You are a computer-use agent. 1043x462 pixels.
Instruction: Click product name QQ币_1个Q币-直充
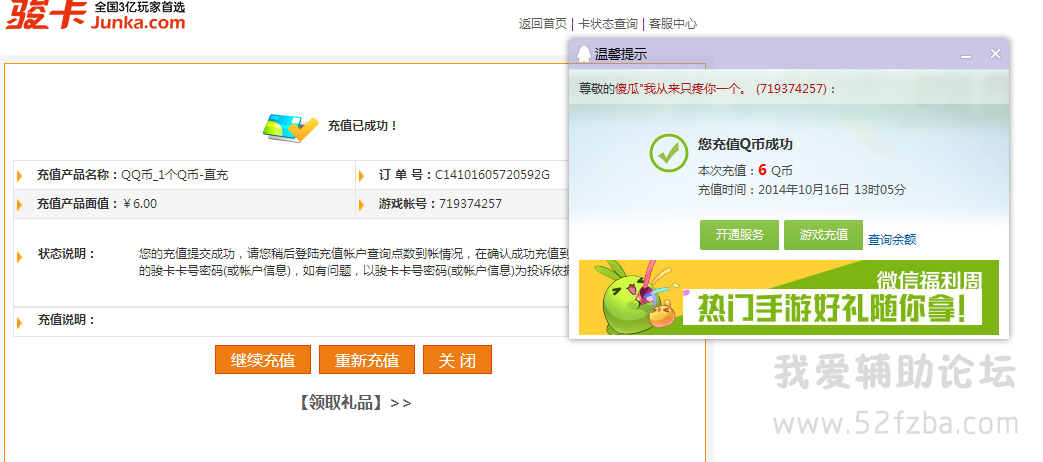(x=174, y=175)
